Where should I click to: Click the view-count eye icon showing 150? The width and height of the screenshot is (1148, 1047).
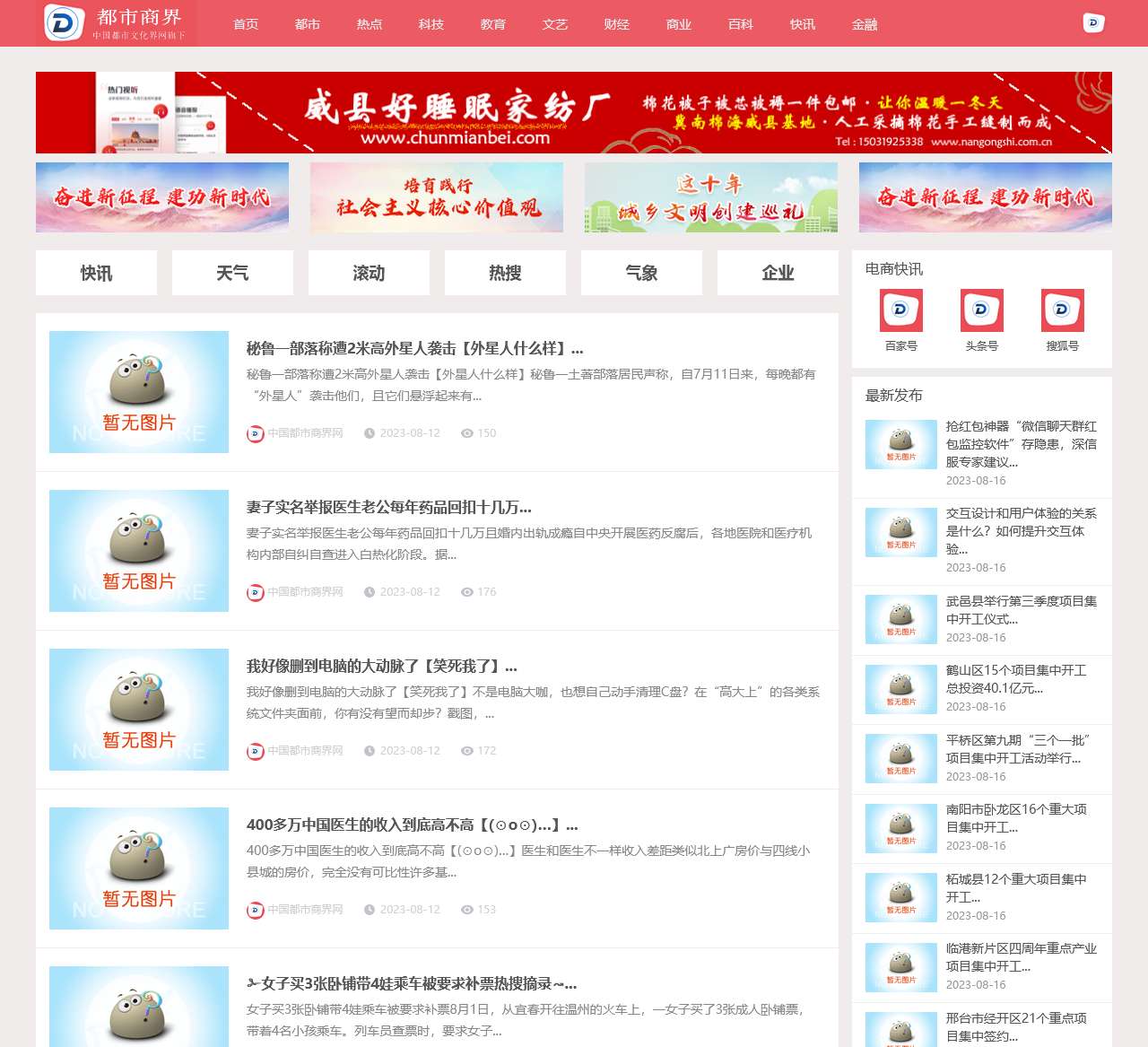pos(466,433)
